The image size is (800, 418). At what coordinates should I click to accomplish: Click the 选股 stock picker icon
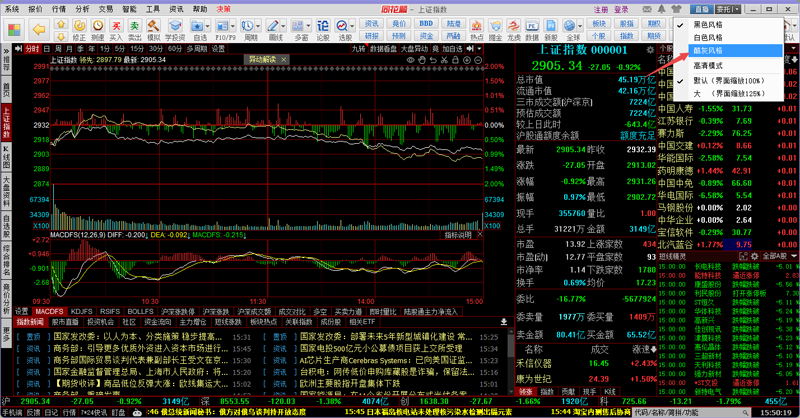[342, 26]
